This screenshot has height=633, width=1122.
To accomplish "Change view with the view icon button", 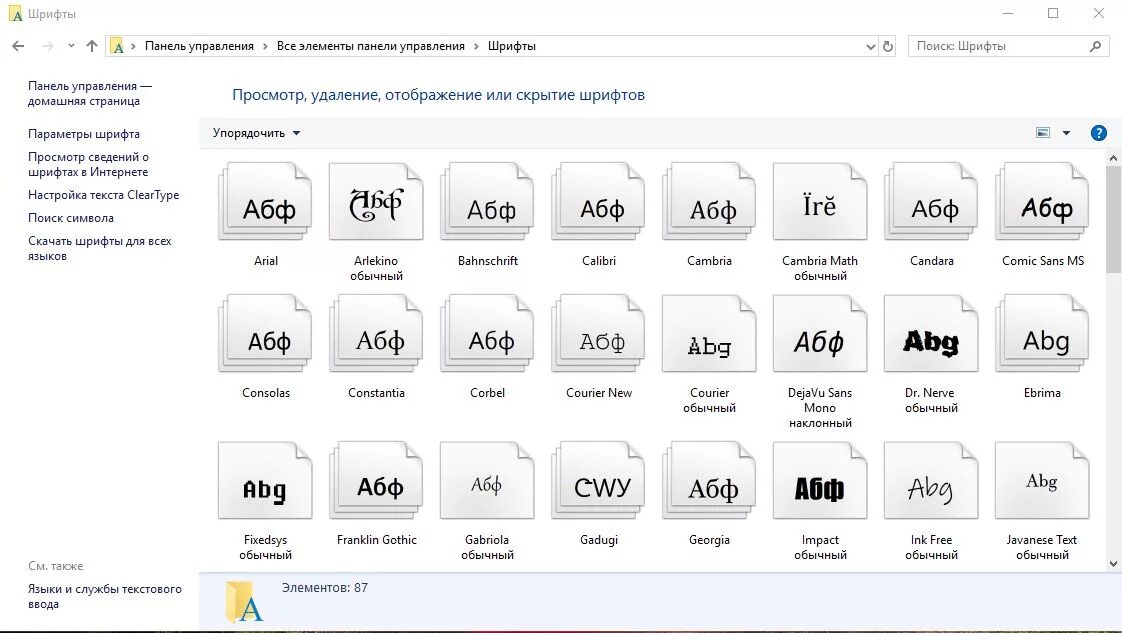I will coord(1043,133).
